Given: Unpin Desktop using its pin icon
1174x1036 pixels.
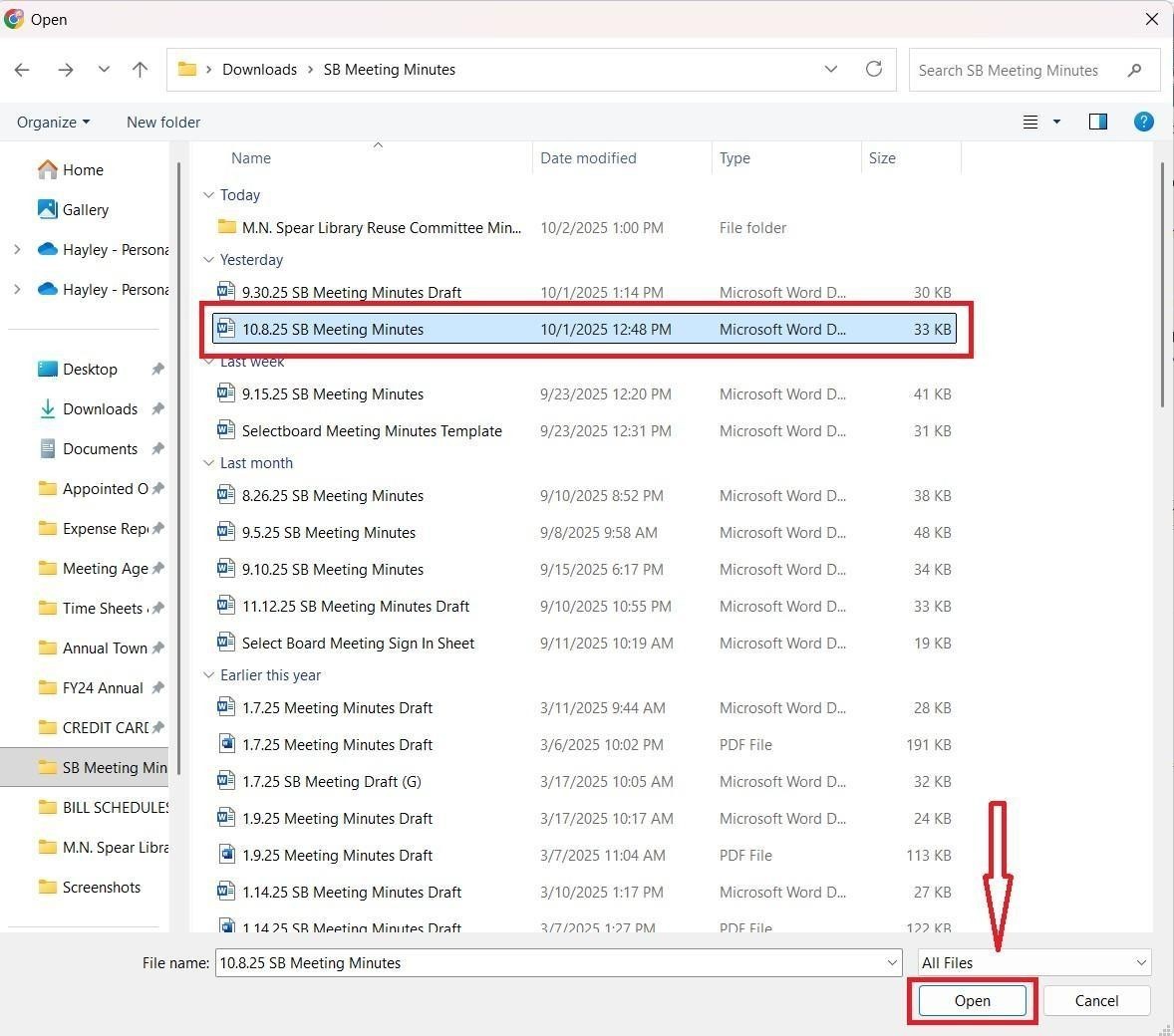Looking at the screenshot, I should [157, 369].
